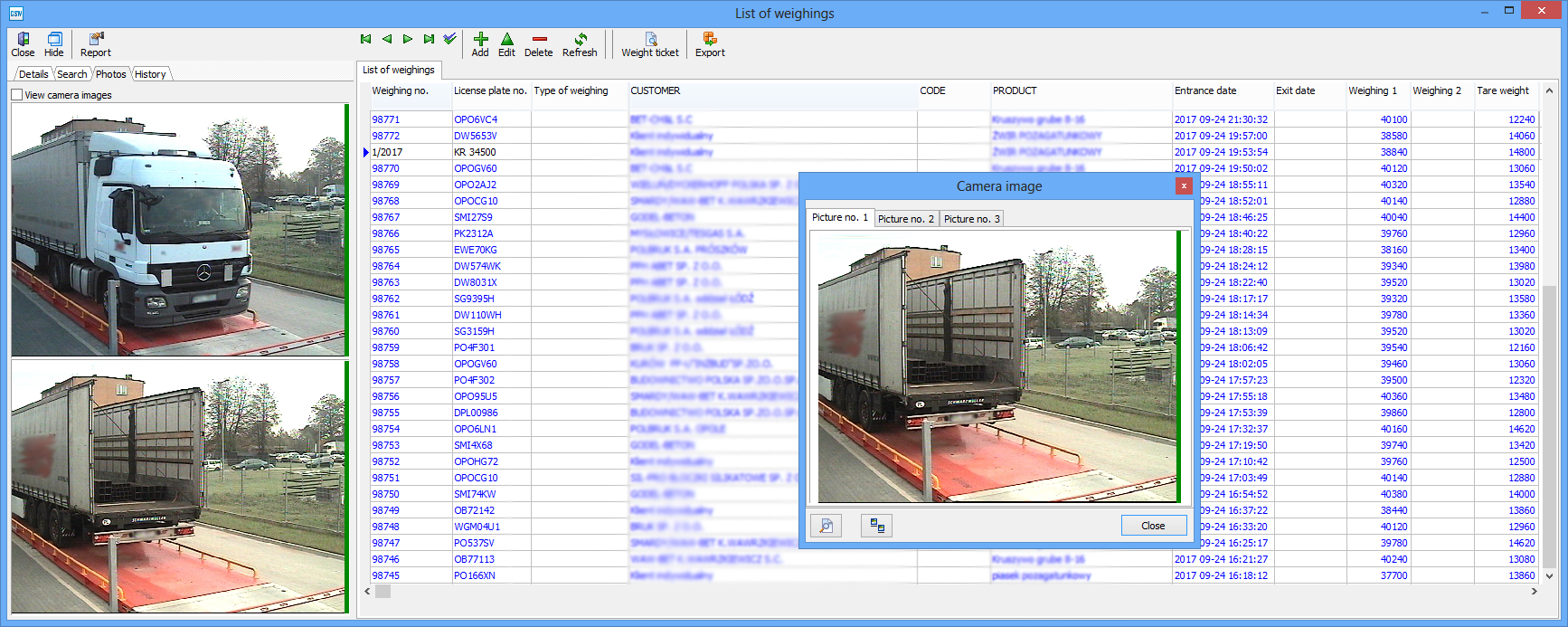The width and height of the screenshot is (1568, 627).
Task: Enable View camera images checkbox
Action: (x=17, y=95)
